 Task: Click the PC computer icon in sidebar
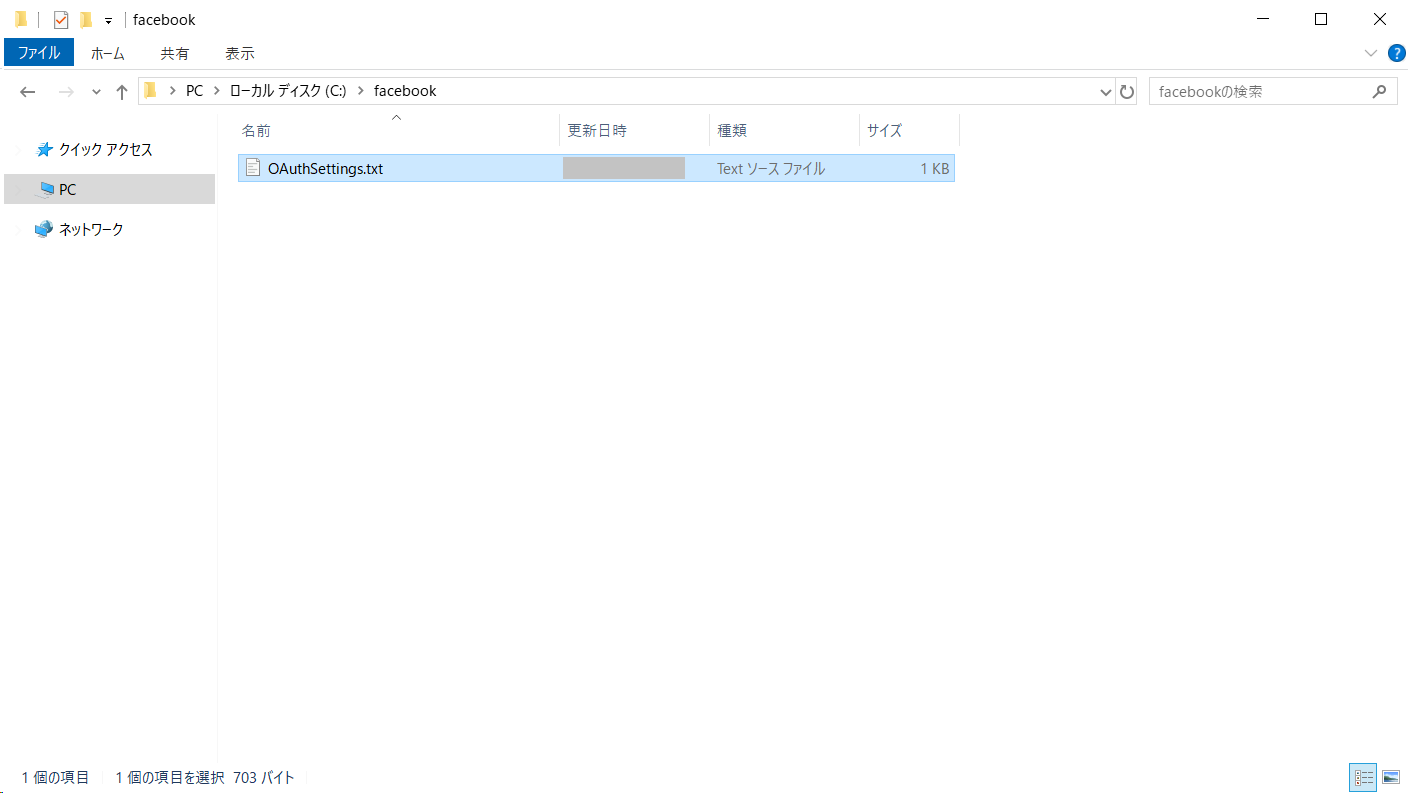pyautogui.click(x=45, y=189)
